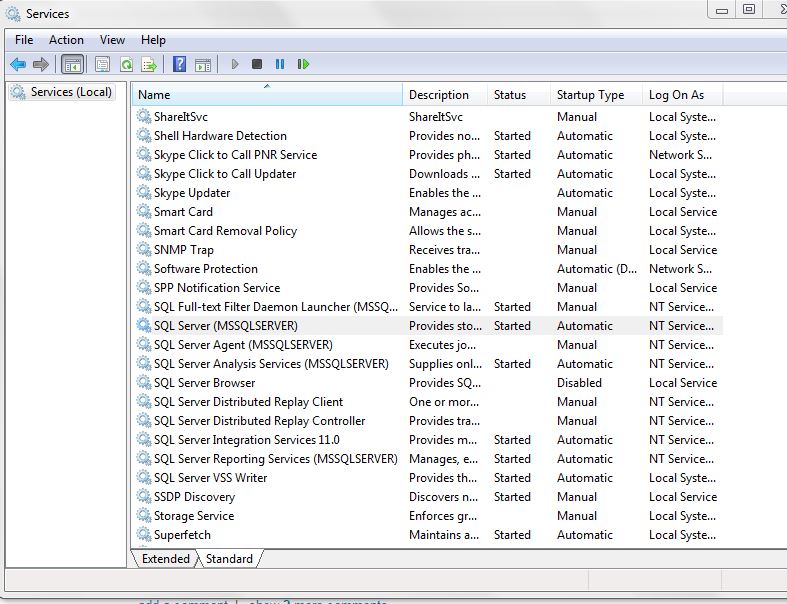
Task: Open the View menu
Action: coord(112,40)
